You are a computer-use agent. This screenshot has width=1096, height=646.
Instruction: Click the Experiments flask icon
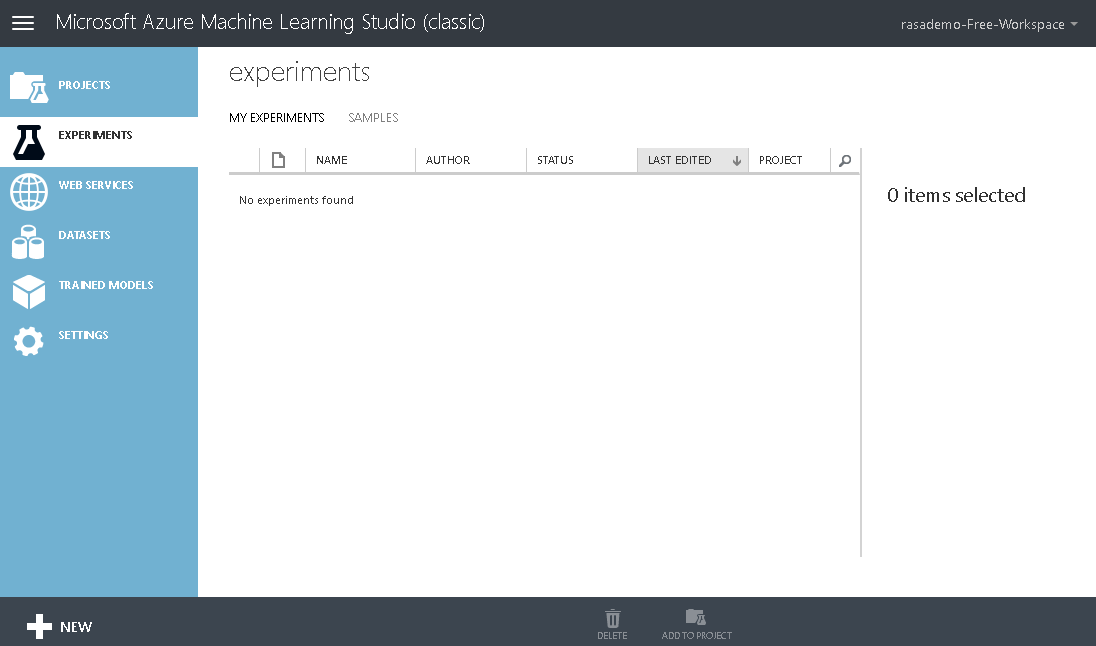point(29,142)
